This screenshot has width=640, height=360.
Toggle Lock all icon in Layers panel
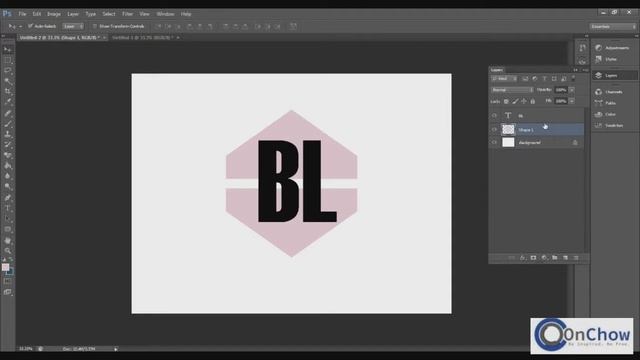tap(533, 101)
